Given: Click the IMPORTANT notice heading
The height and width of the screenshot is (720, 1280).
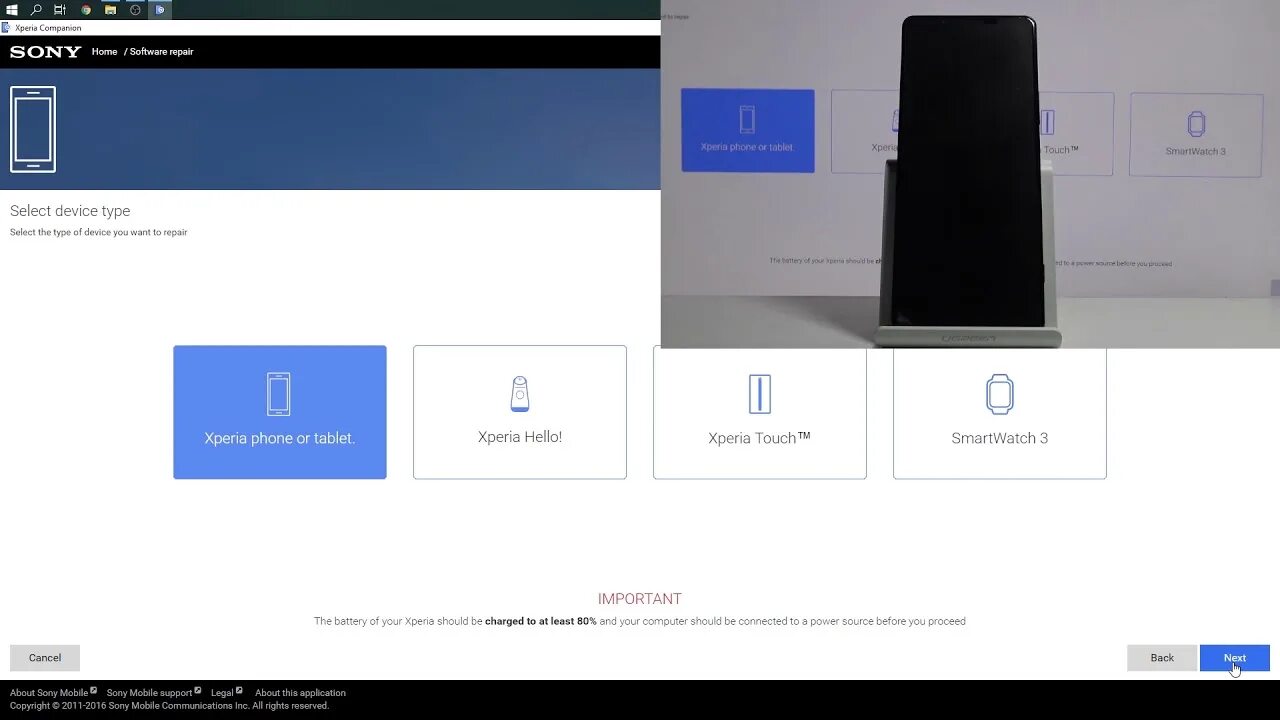Looking at the screenshot, I should (x=640, y=599).
